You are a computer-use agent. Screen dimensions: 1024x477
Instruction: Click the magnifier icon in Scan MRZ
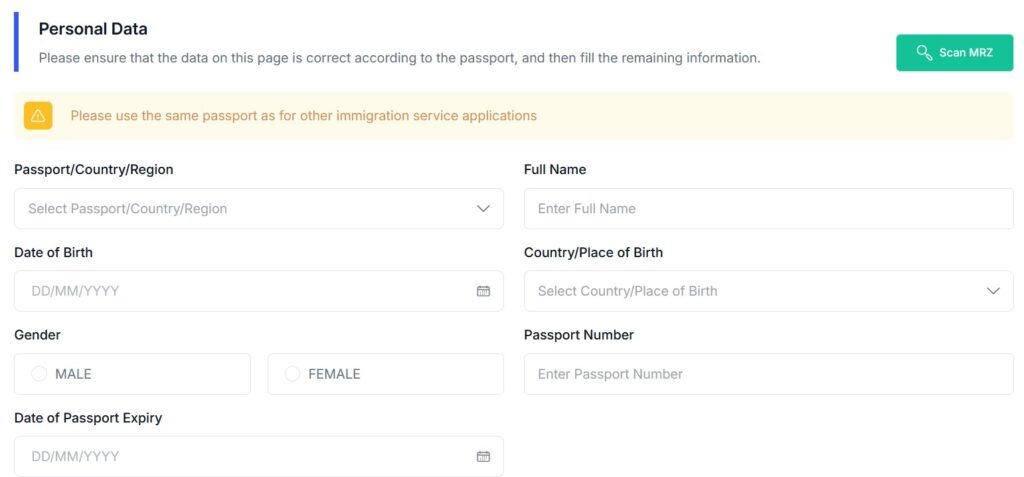[x=923, y=53]
